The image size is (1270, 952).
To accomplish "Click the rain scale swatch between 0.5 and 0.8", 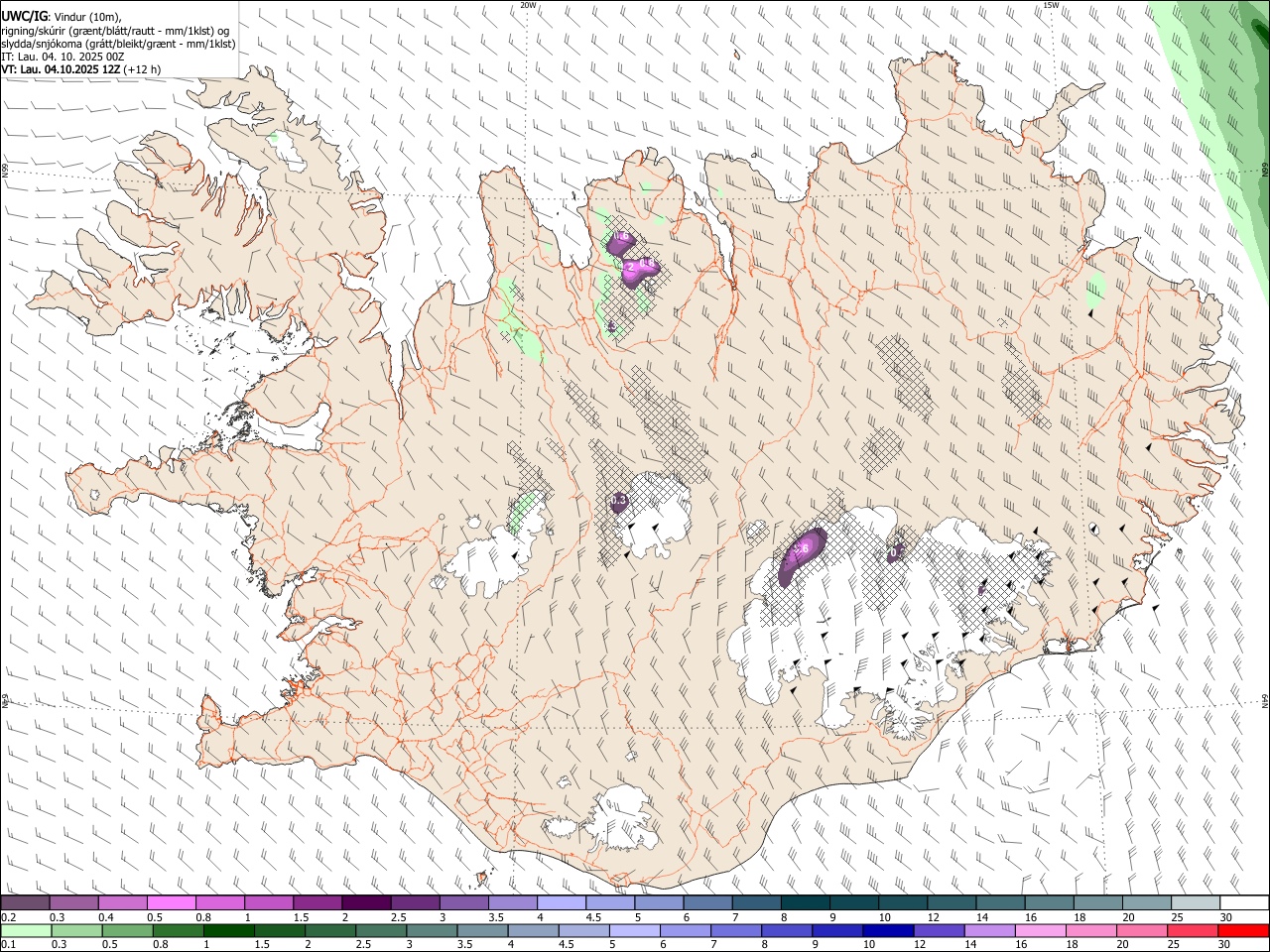I will (x=127, y=931).
